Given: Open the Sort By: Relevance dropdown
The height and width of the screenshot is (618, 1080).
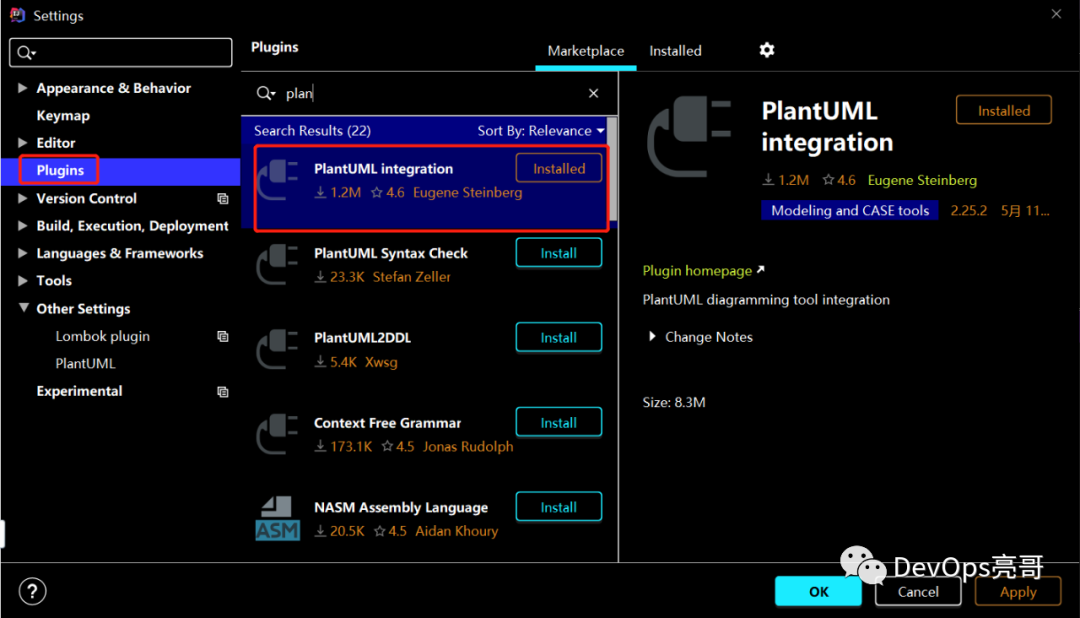Looking at the screenshot, I should coord(541,131).
